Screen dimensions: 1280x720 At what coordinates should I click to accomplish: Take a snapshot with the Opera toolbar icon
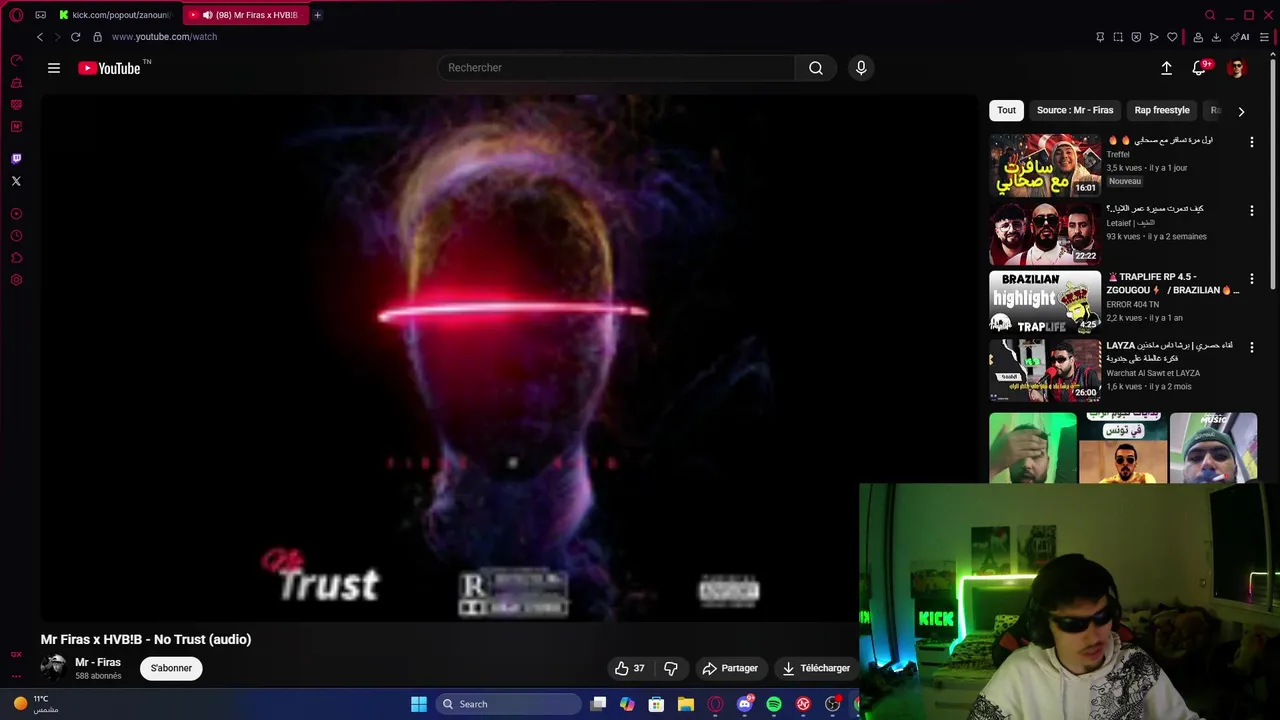point(1118,37)
